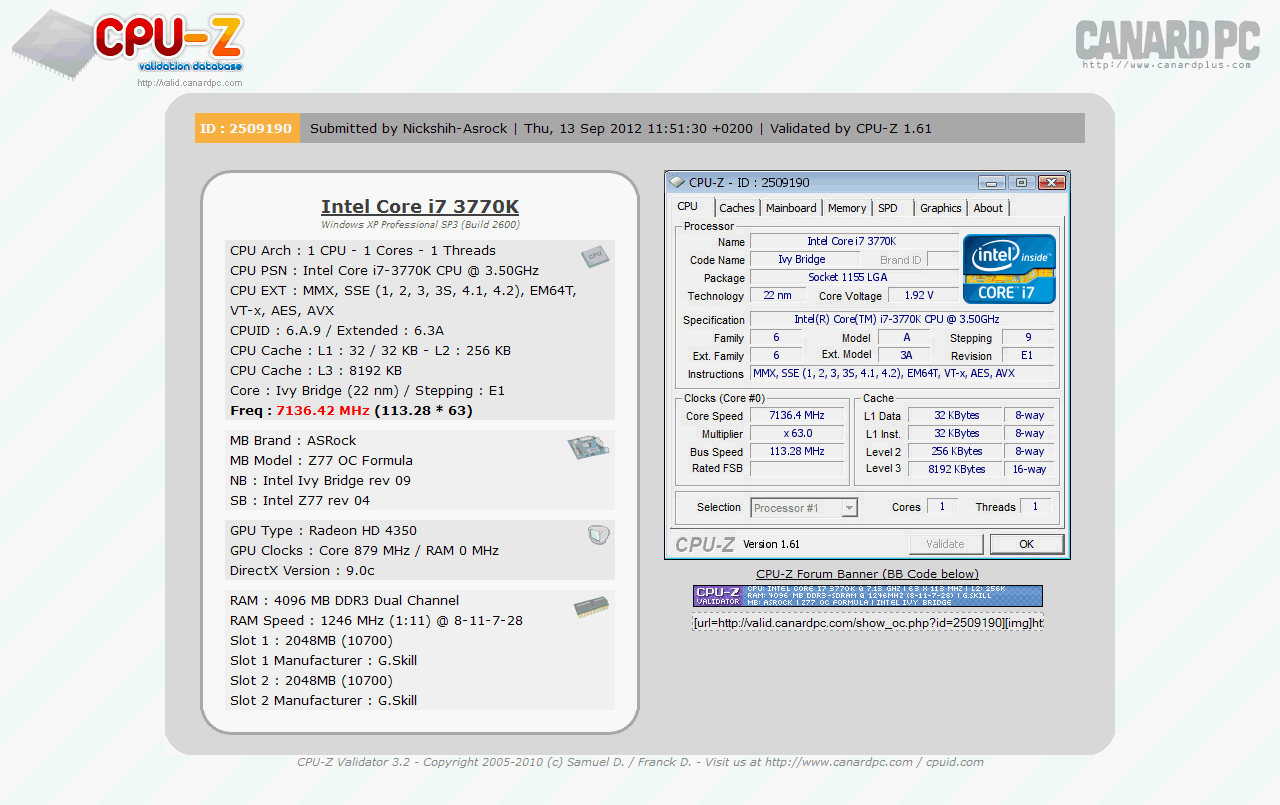Screen dimensions: 1280x805
Task: Open the Mainboard tab
Action: coord(791,208)
